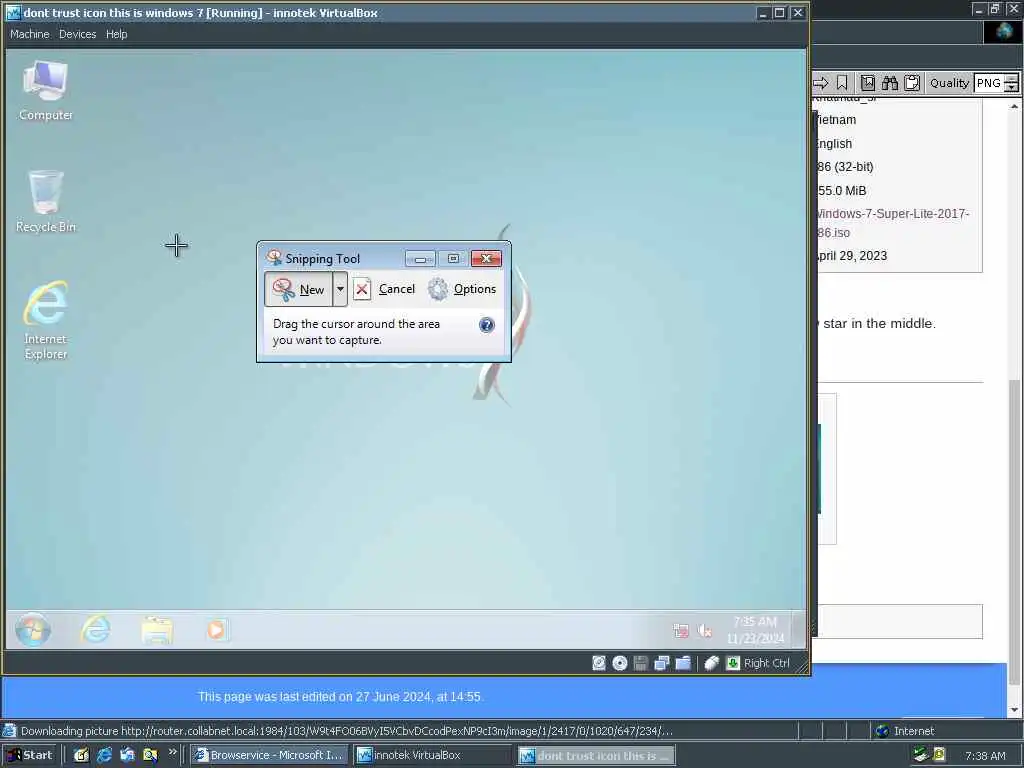Image resolution: width=1024 pixels, height=768 pixels.
Task: Click the host key green arrow indicator
Action: 733,663
